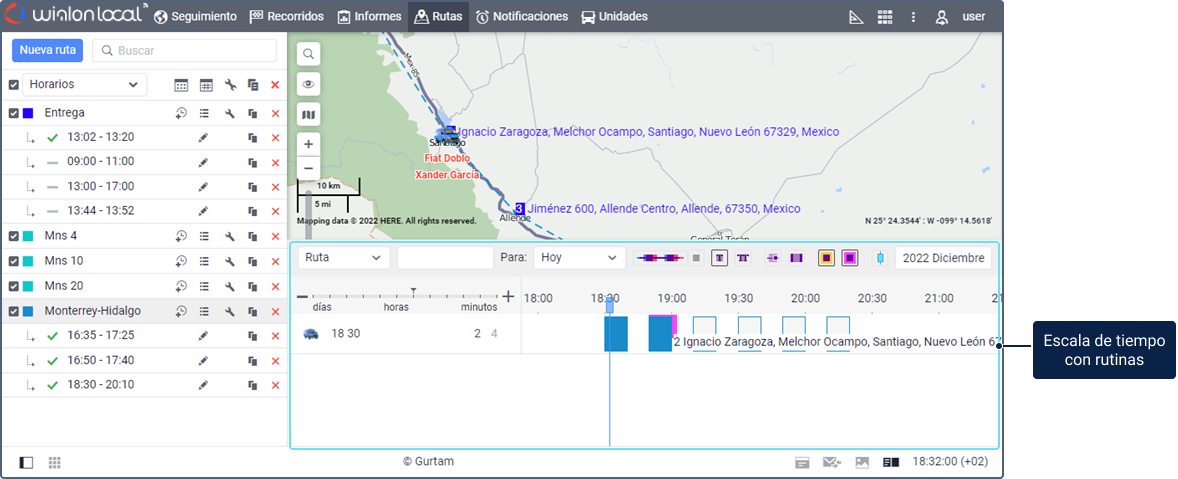
Task: Delete the Mns 10 route with red X
Action: 275,261
